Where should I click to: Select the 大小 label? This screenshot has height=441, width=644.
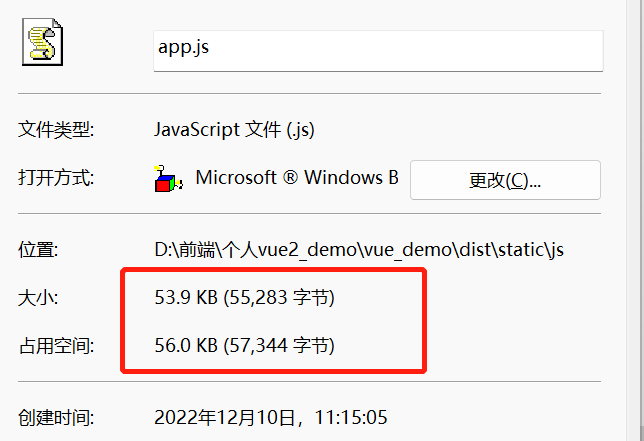(38, 297)
